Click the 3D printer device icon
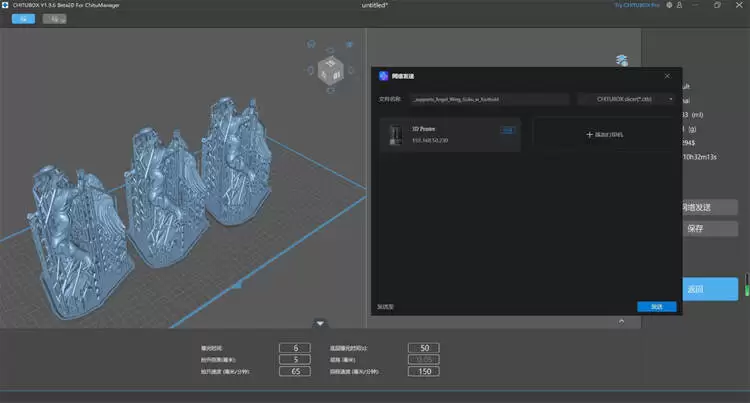Image resolution: width=750 pixels, height=403 pixels. click(x=394, y=136)
